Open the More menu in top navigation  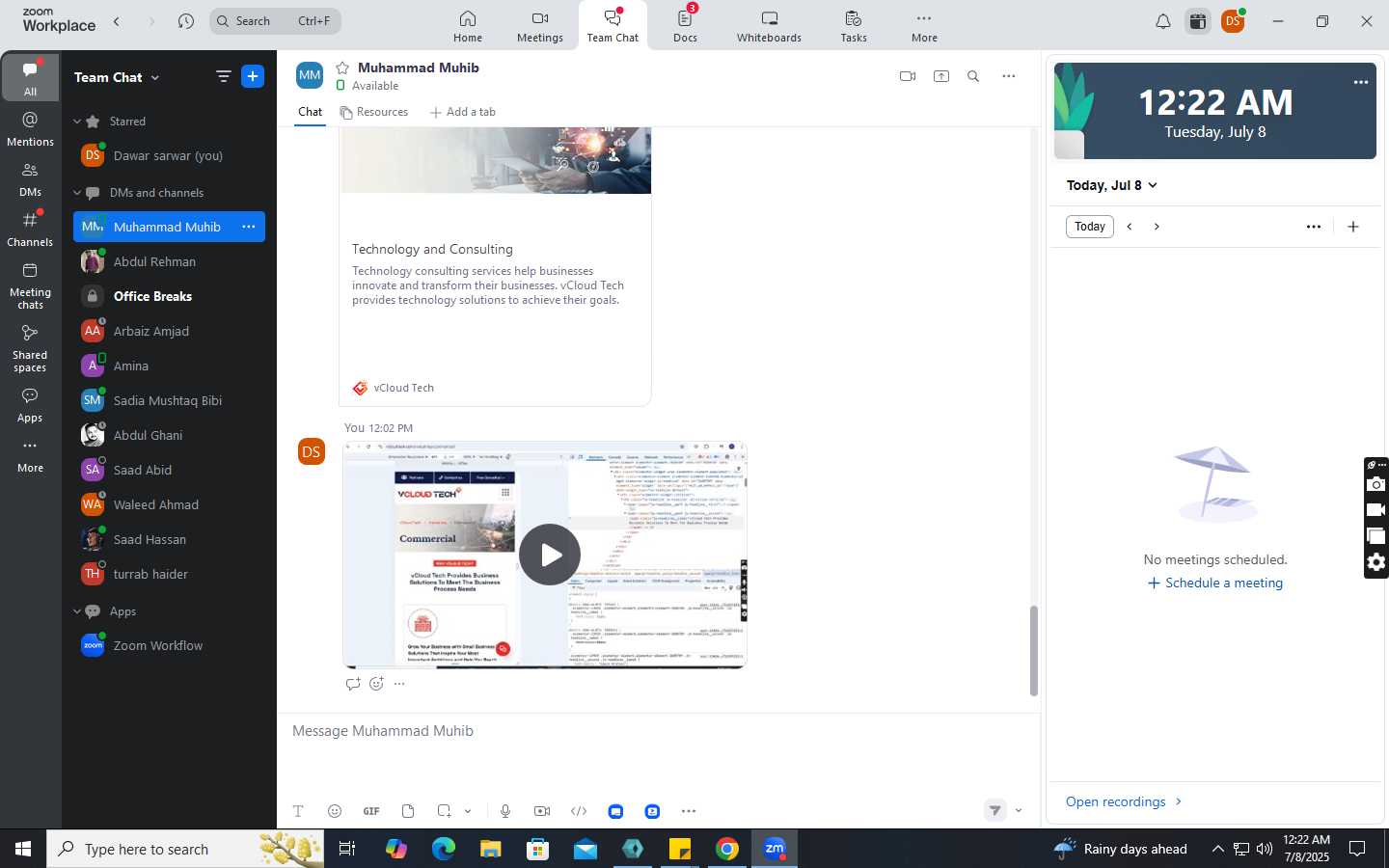click(924, 26)
